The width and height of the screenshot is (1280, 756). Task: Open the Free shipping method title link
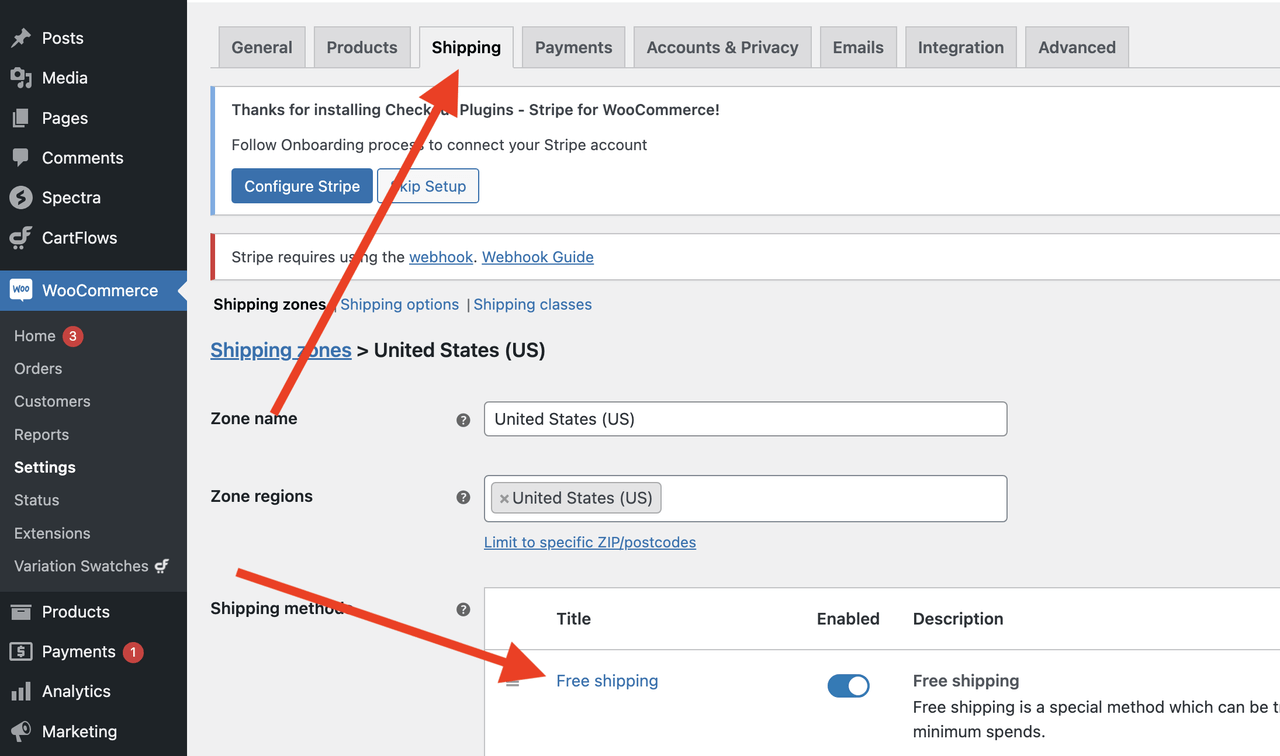pyautogui.click(x=607, y=681)
